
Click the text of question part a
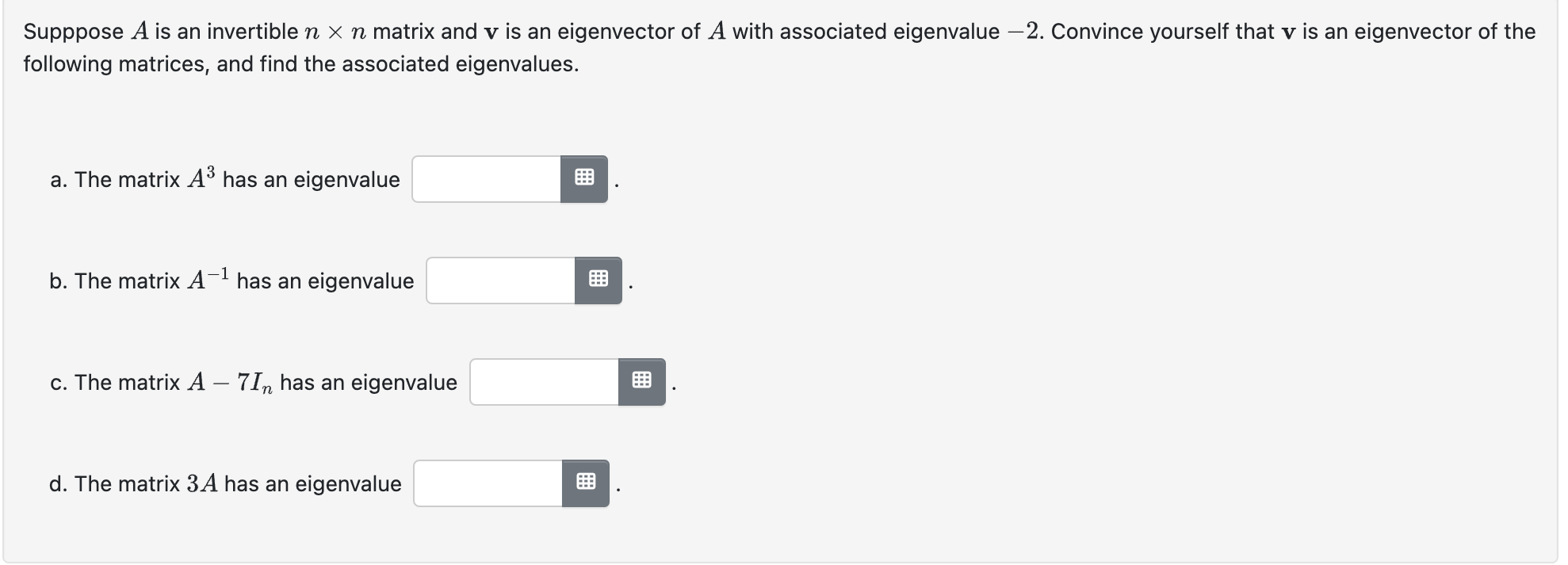coord(224,179)
